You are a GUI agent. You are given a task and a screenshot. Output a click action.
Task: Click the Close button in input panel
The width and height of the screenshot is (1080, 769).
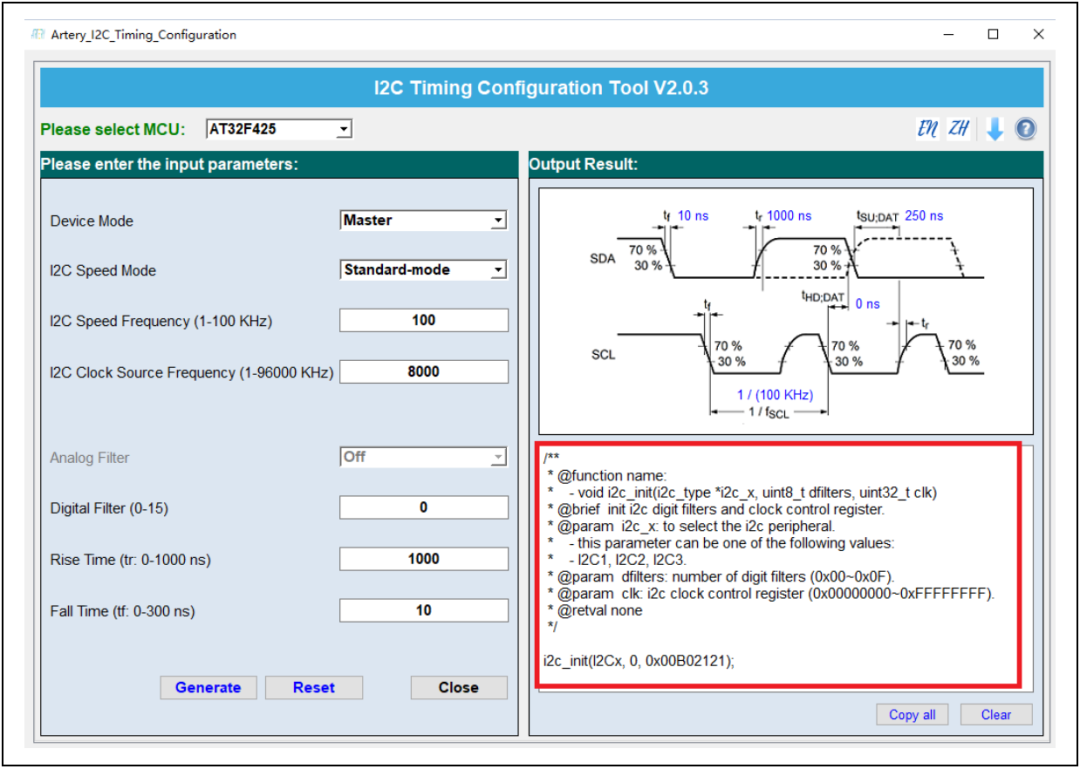tap(458, 688)
